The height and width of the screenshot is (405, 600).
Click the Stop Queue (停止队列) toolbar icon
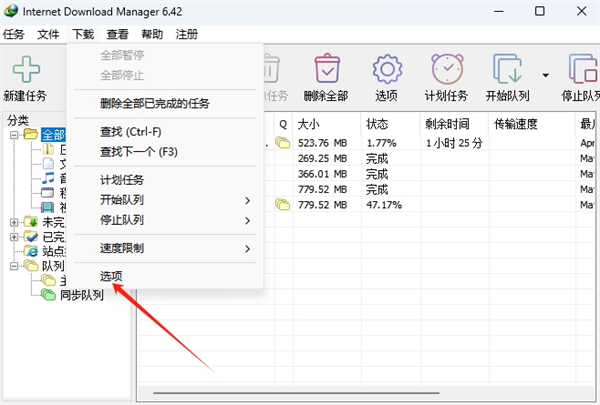click(583, 69)
